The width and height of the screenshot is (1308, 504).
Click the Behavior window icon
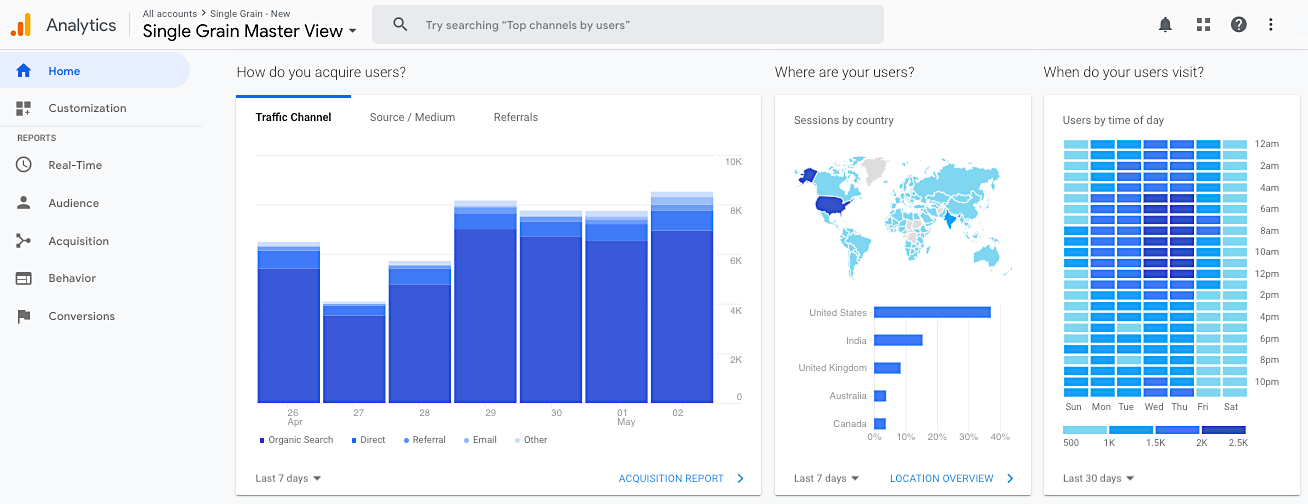(24, 278)
